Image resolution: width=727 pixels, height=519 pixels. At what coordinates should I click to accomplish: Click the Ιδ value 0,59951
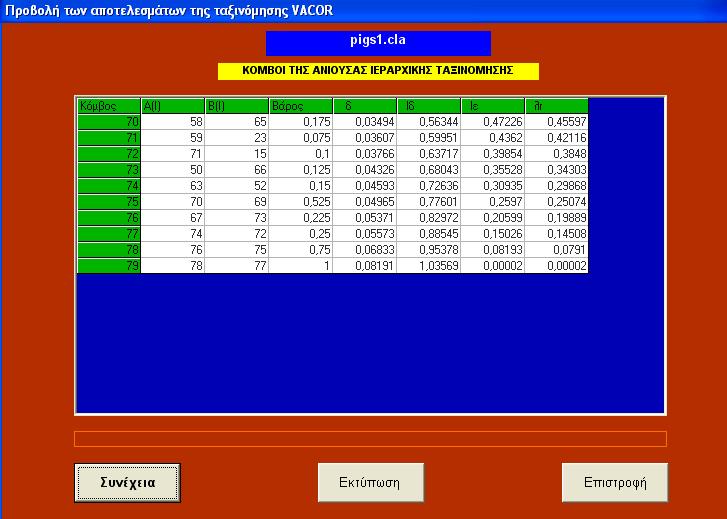point(428,138)
